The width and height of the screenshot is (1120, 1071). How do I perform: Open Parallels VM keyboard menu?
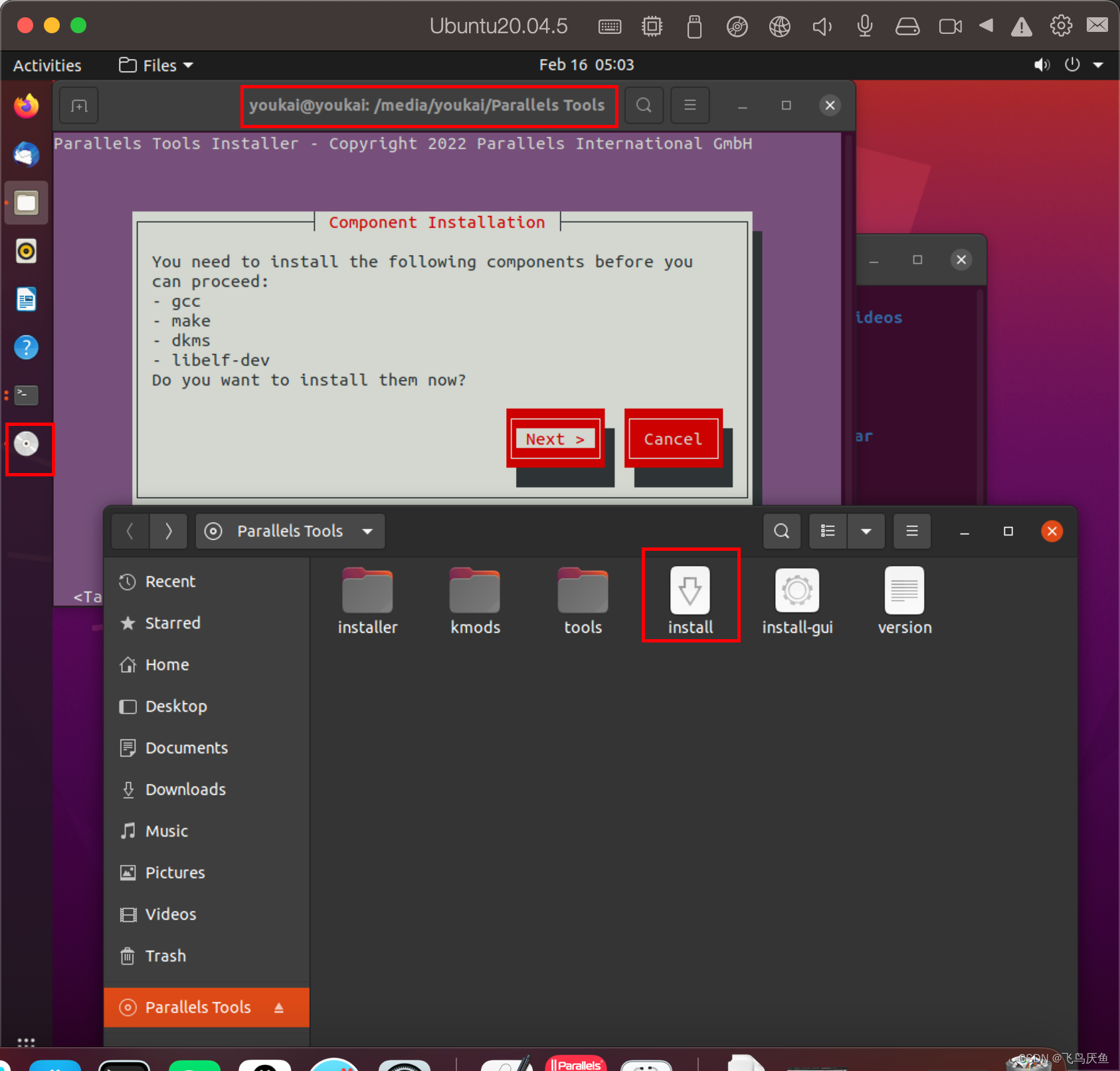(x=610, y=27)
